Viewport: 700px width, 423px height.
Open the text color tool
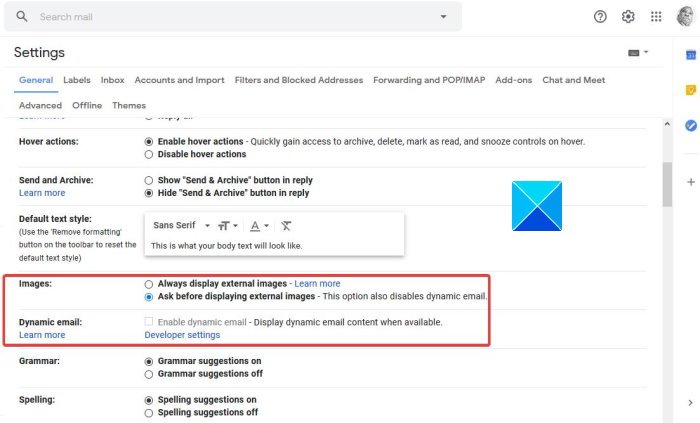click(259, 226)
